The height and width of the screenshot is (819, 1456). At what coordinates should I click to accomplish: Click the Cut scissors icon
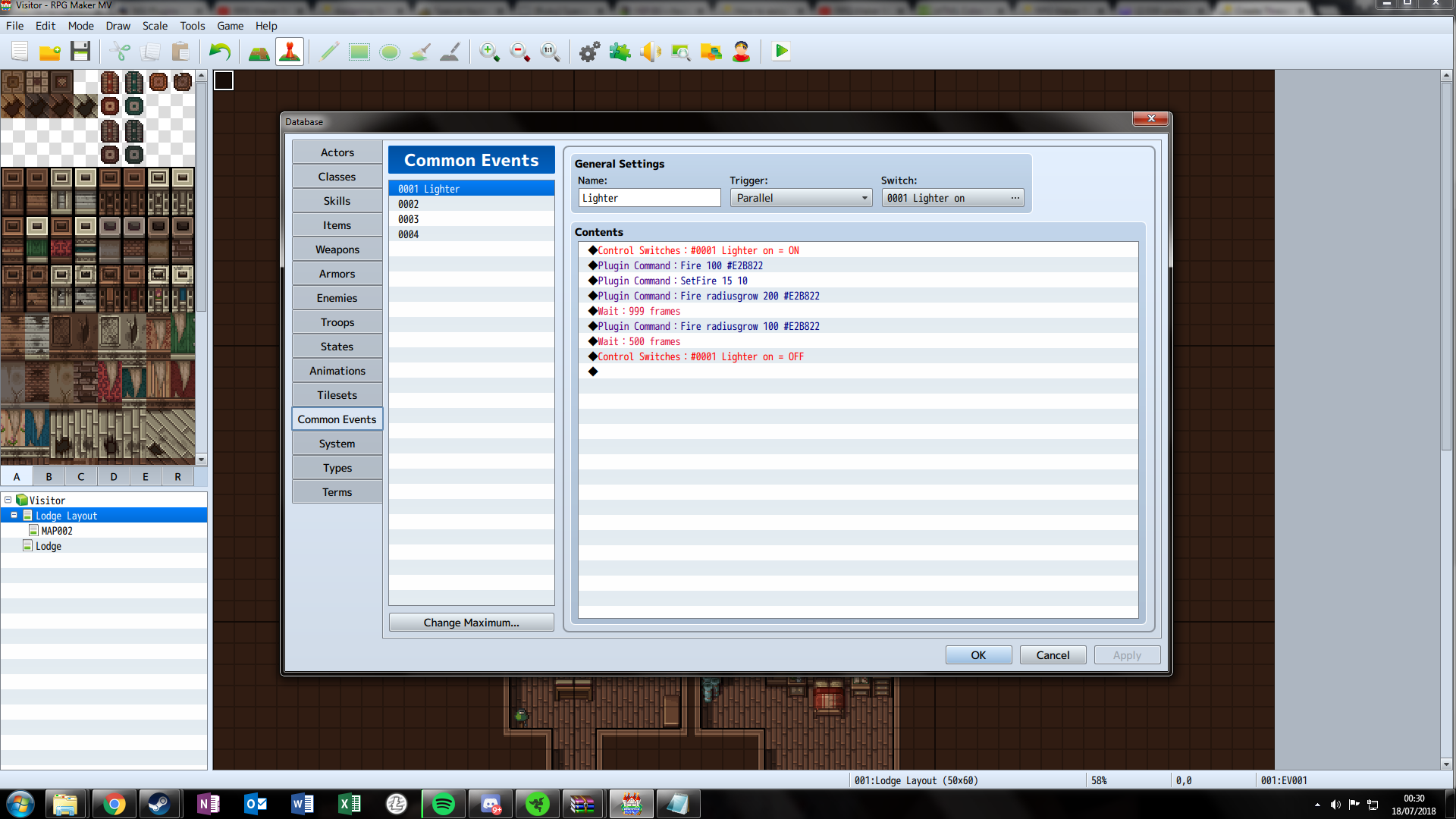[120, 52]
